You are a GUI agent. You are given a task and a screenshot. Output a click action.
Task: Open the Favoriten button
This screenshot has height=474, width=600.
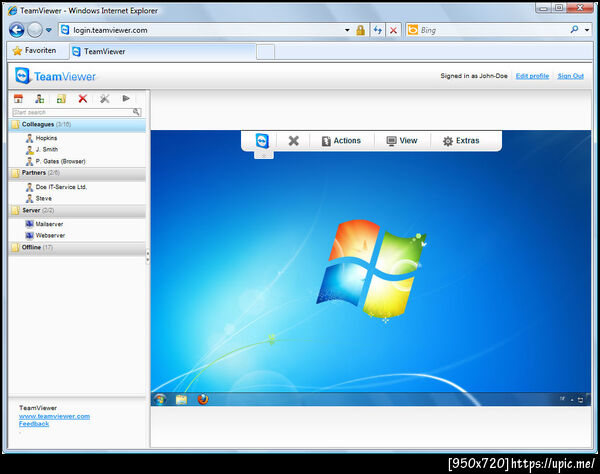coord(34,50)
